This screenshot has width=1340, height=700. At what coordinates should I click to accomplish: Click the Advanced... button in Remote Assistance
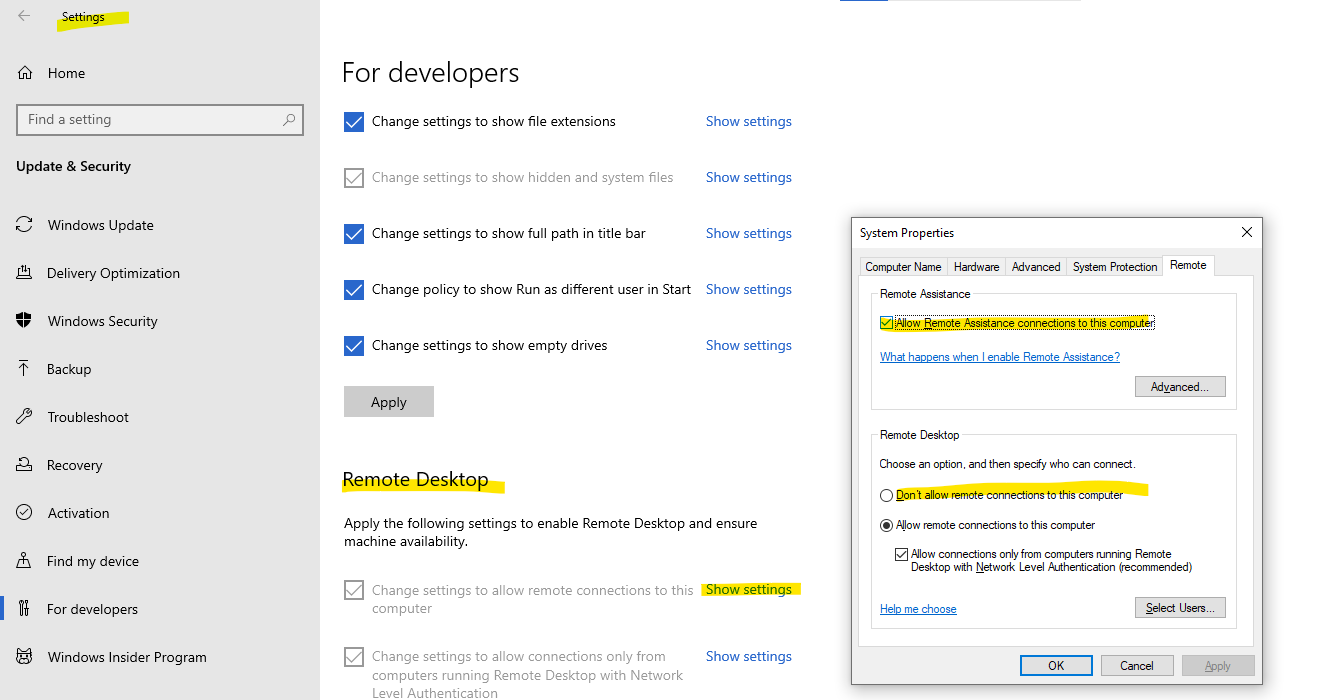point(1180,387)
